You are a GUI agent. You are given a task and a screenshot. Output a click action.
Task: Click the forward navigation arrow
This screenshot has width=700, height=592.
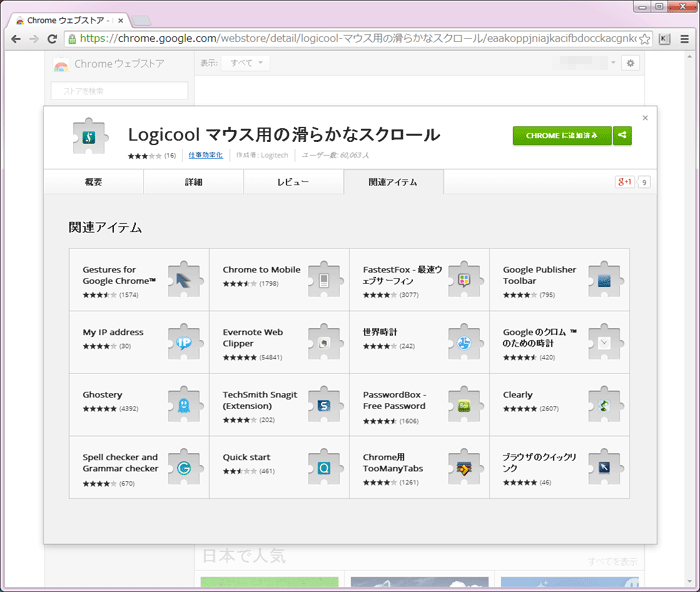coord(34,39)
